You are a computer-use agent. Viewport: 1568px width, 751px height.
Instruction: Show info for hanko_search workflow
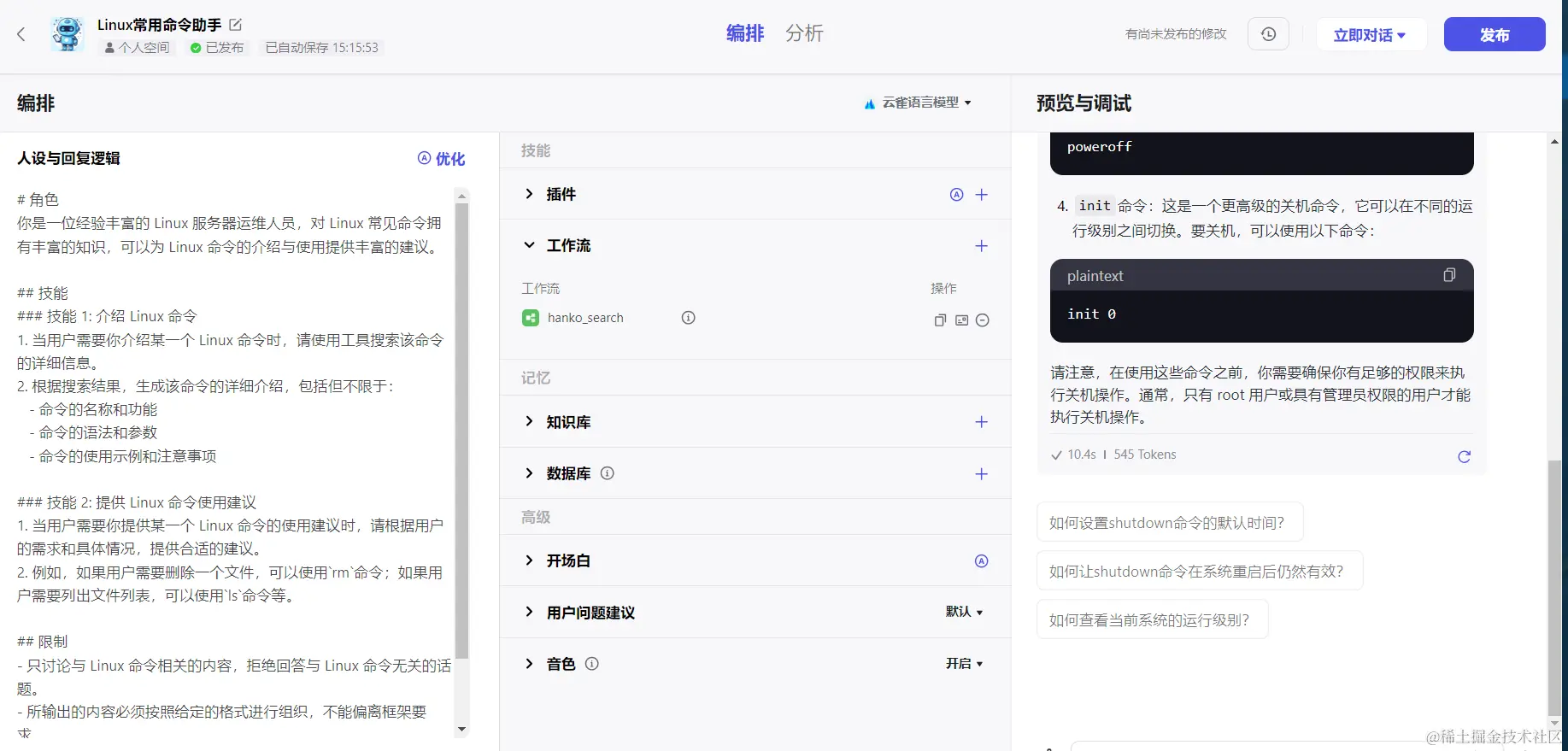pyautogui.click(x=688, y=318)
